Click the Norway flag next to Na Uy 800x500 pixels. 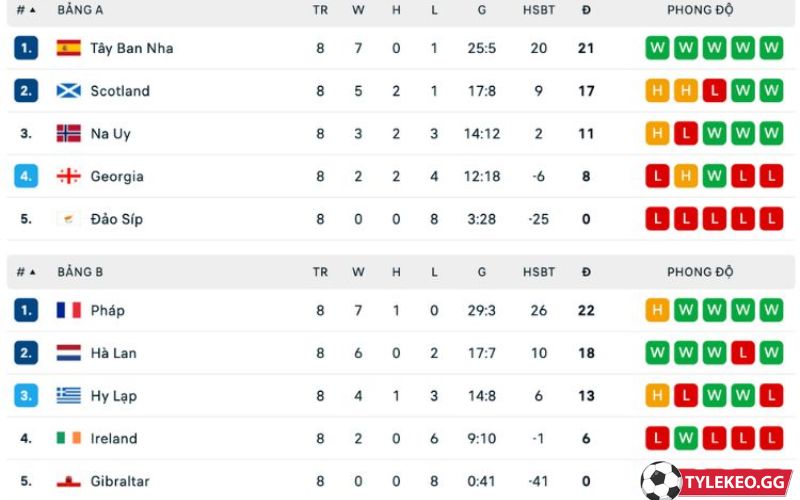68,133
